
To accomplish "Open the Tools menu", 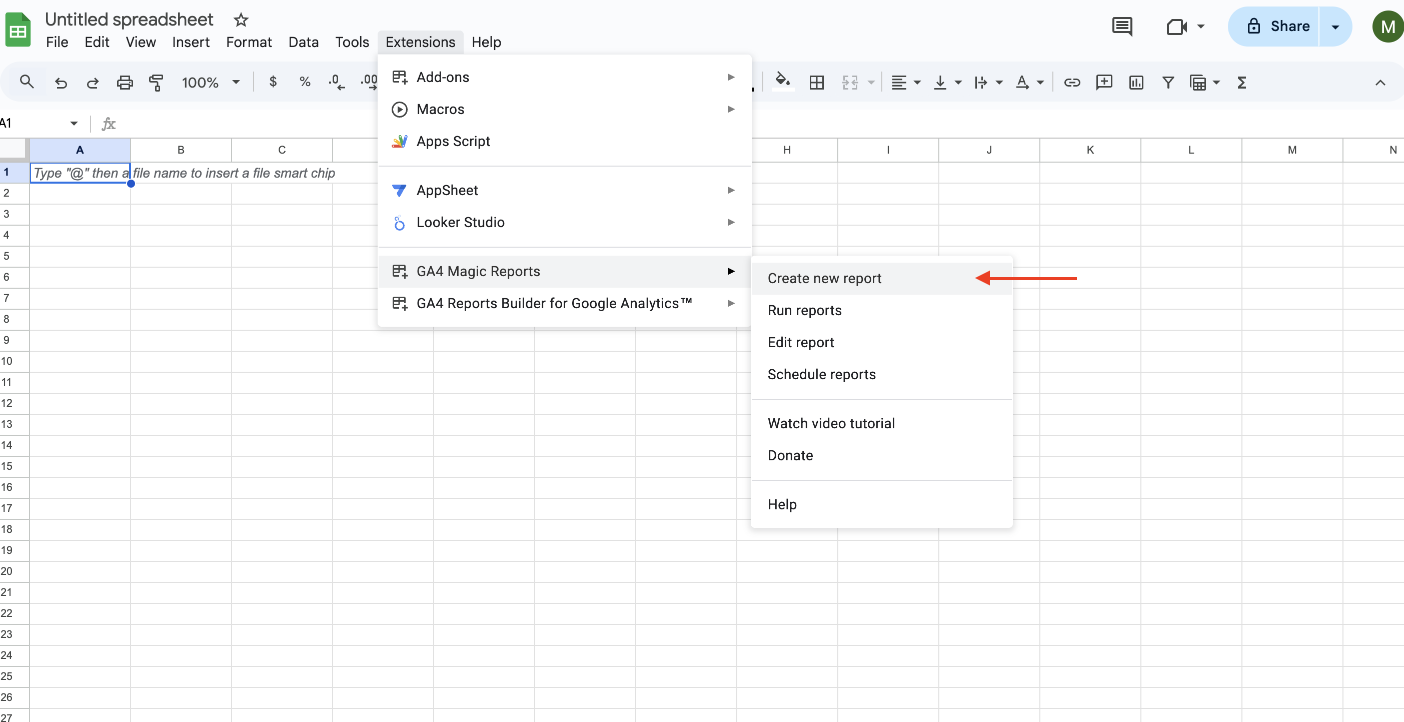I will (352, 42).
